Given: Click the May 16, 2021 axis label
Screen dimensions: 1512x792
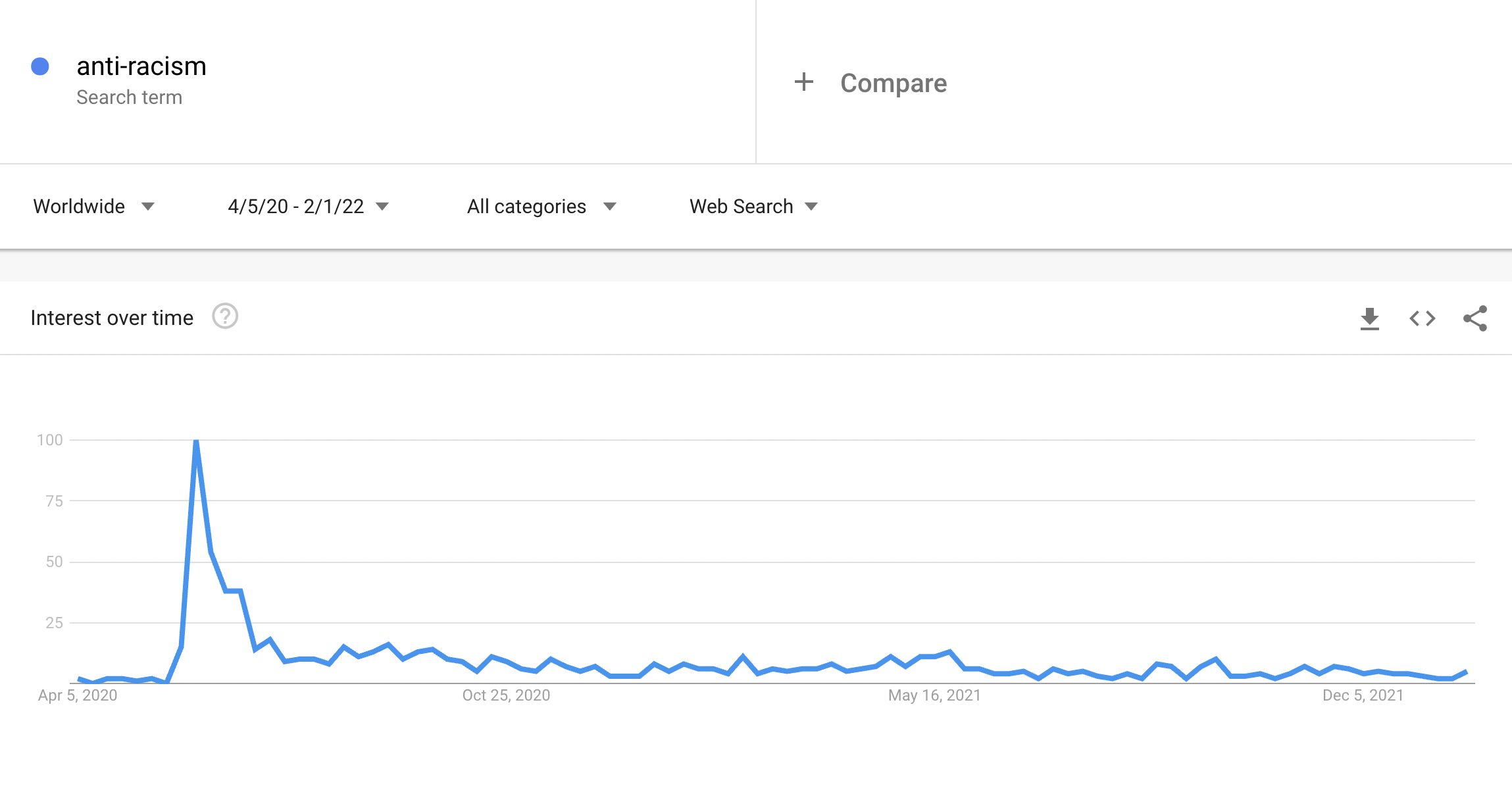Looking at the screenshot, I should coord(934,695).
